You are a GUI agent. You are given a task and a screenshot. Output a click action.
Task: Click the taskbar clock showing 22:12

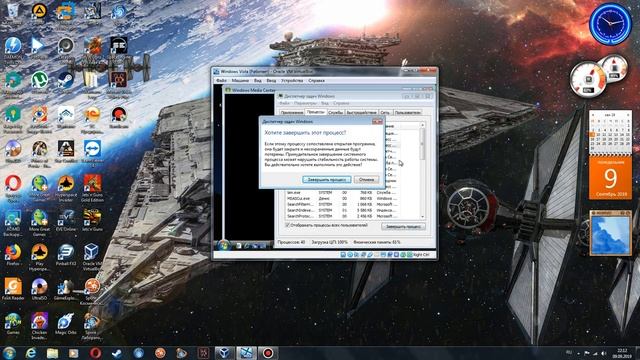[622, 353]
